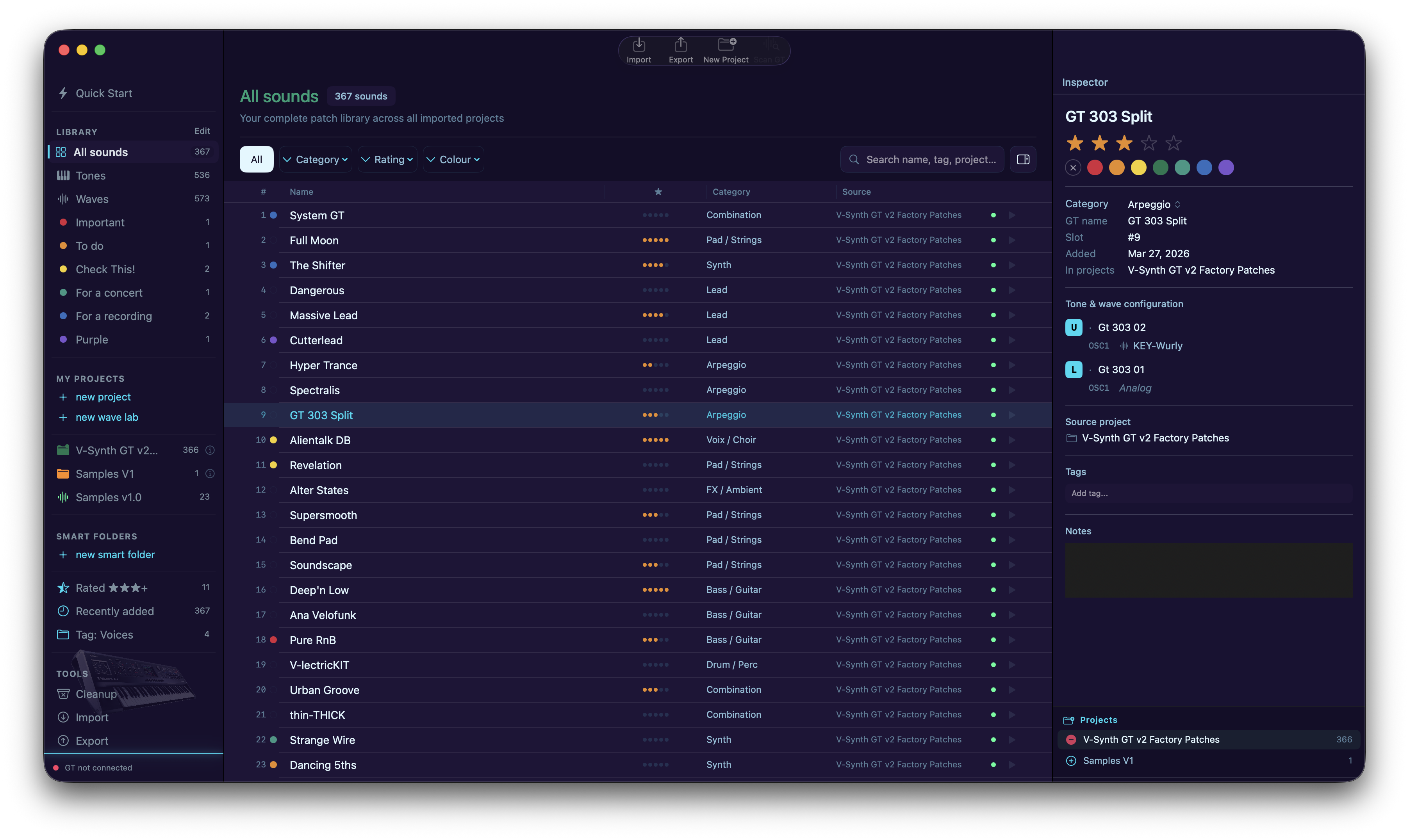1409x840 pixels.
Task: Set rating to two stars in the inspector
Action: point(1099,143)
